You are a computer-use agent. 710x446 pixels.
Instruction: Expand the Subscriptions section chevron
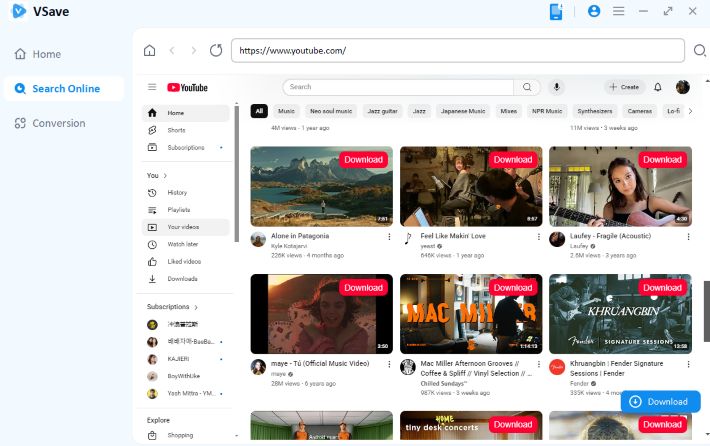[x=196, y=307]
